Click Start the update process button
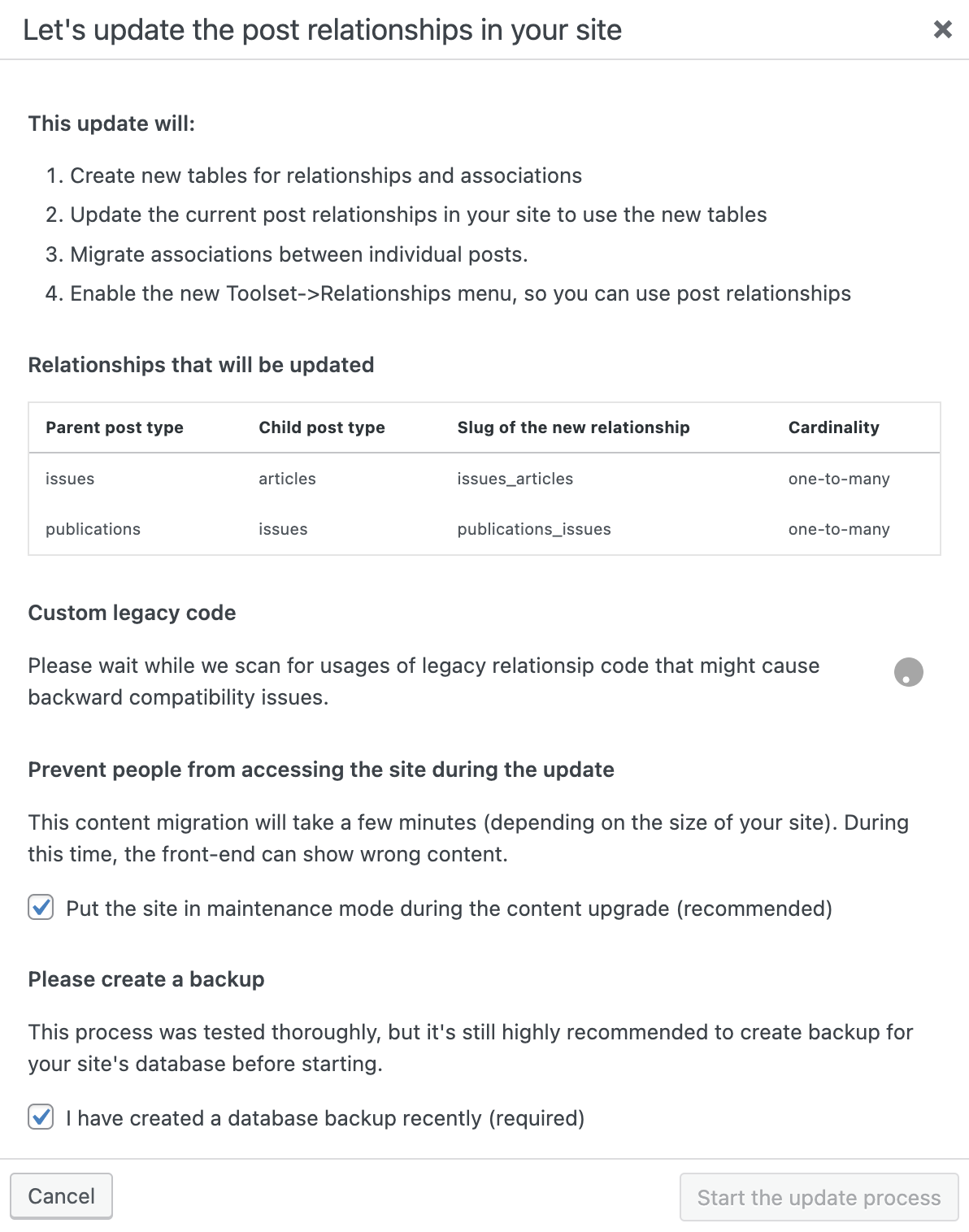This screenshot has width=969, height=1232. [x=819, y=1197]
